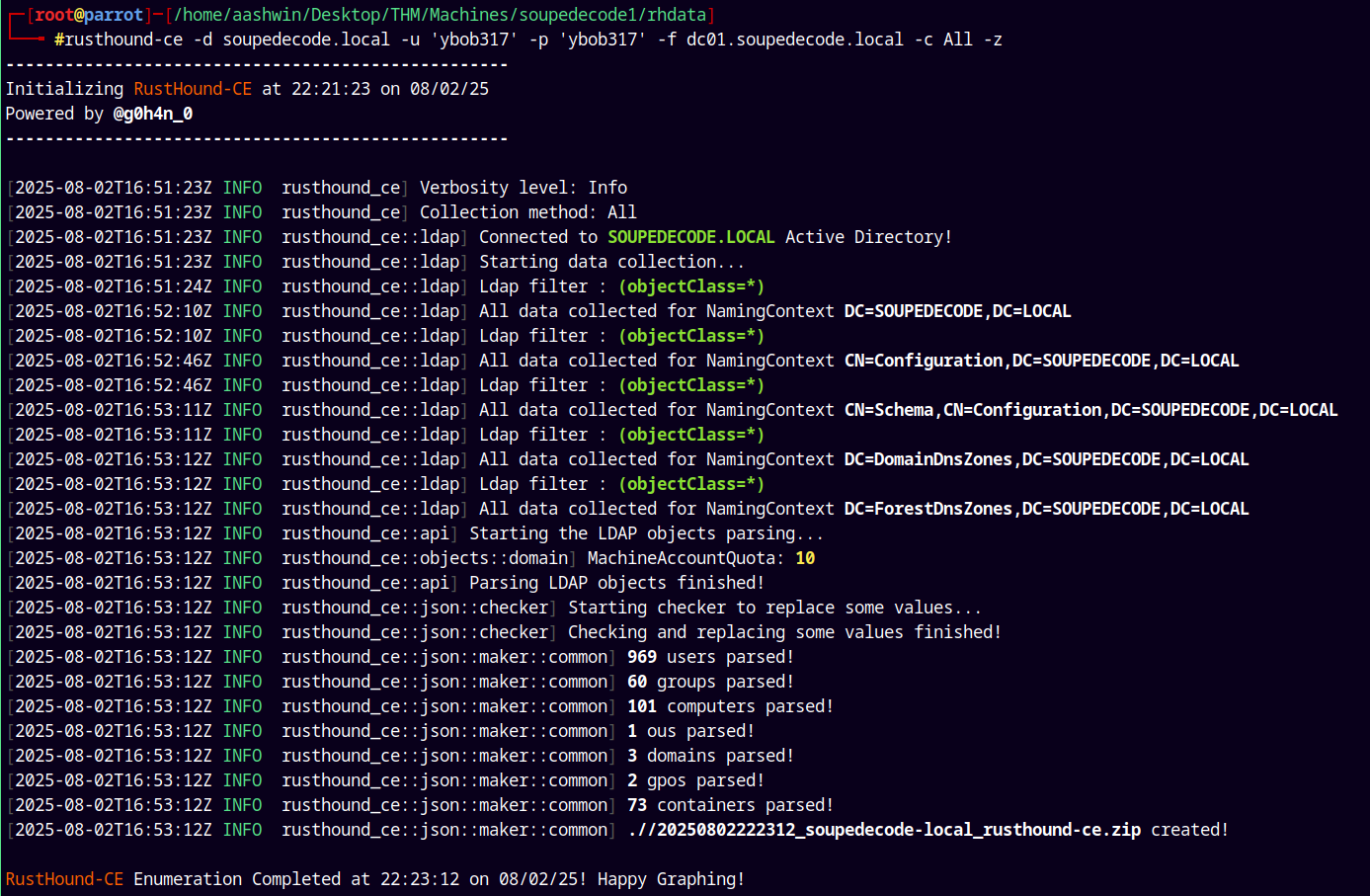Click 'Starting the LDAP objects parsing...' line

647,533
